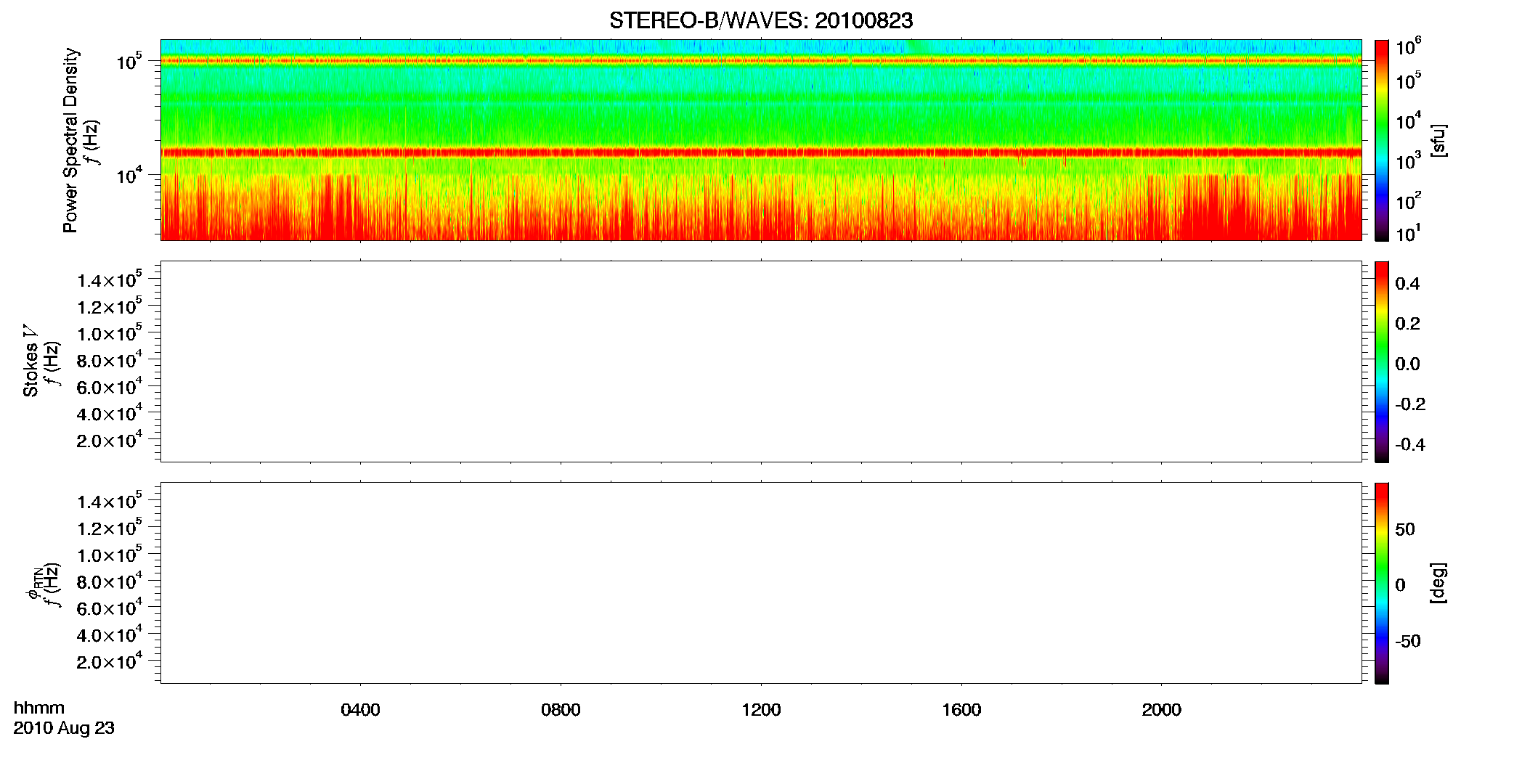Click the Stokes V color bar

click(x=1382, y=362)
